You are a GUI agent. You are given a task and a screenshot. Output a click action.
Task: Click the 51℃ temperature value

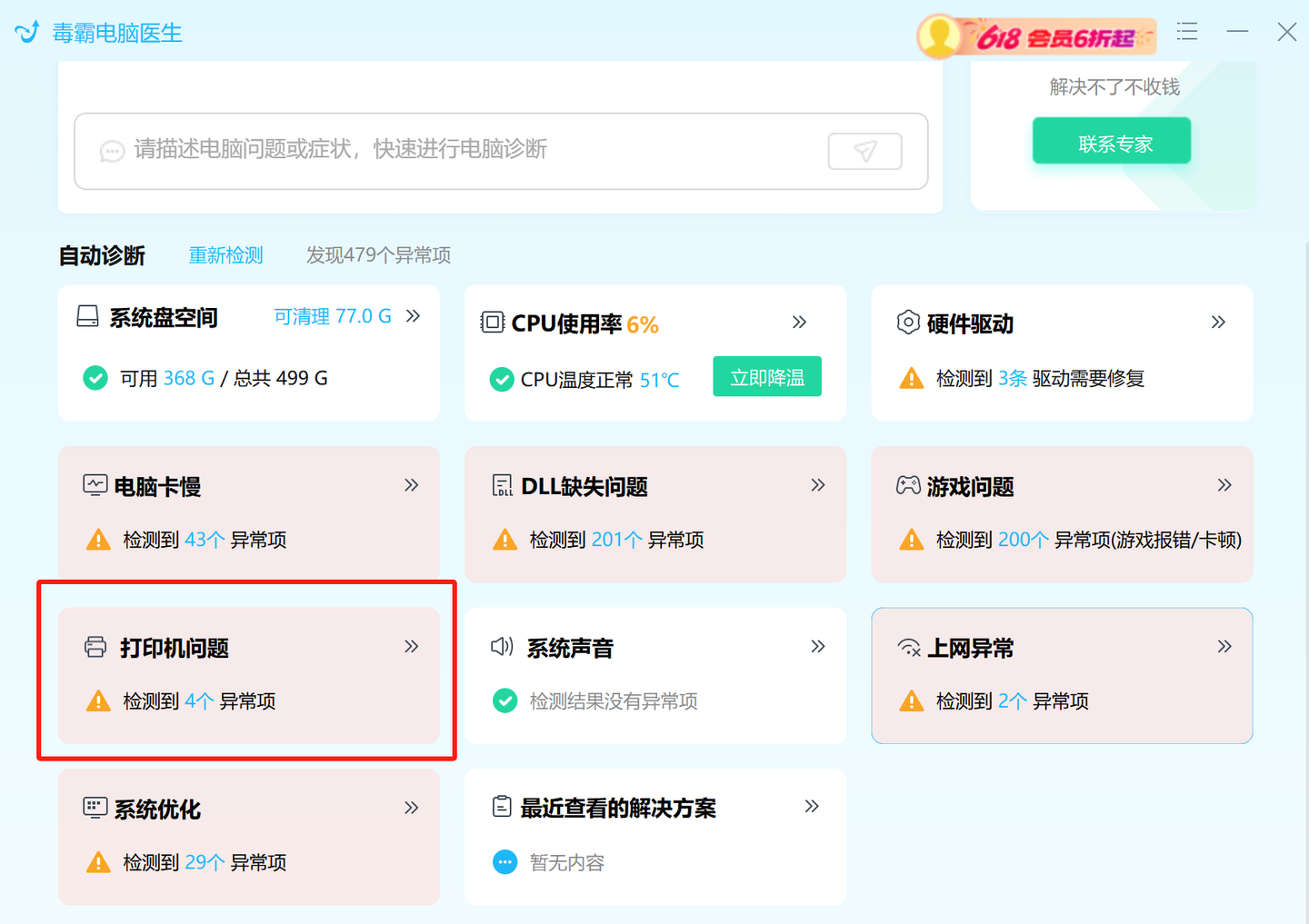(x=659, y=380)
